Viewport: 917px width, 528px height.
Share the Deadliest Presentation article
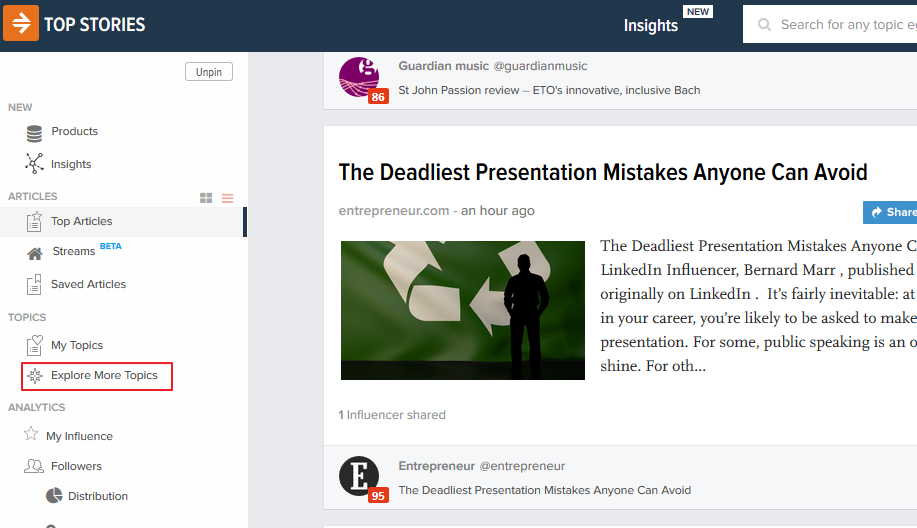890,212
